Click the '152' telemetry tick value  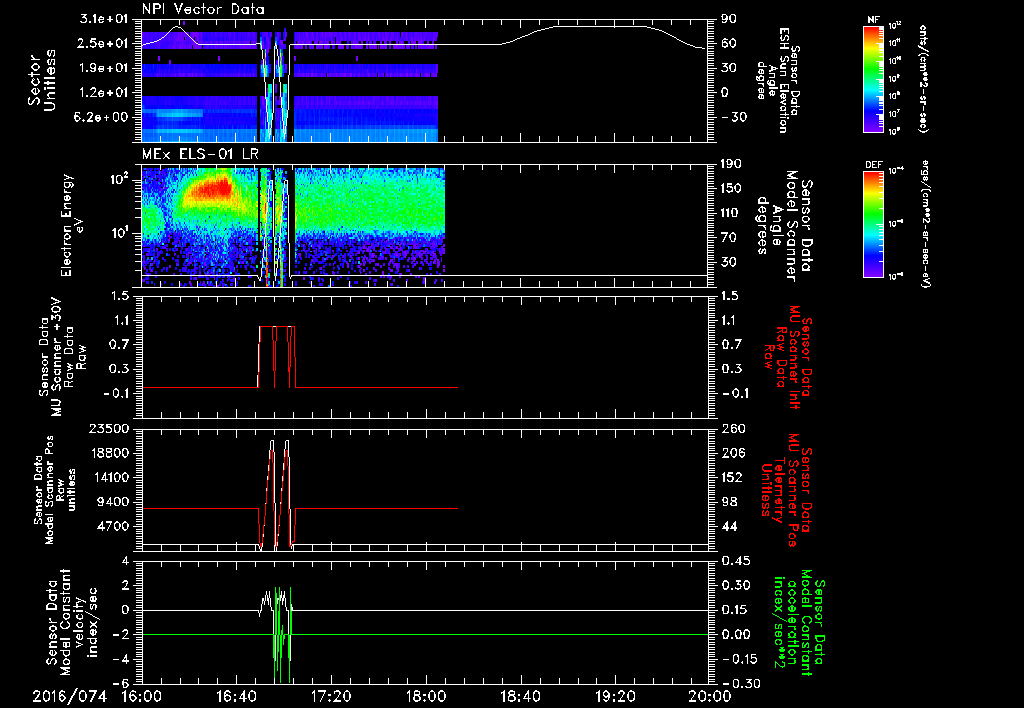tap(731, 477)
